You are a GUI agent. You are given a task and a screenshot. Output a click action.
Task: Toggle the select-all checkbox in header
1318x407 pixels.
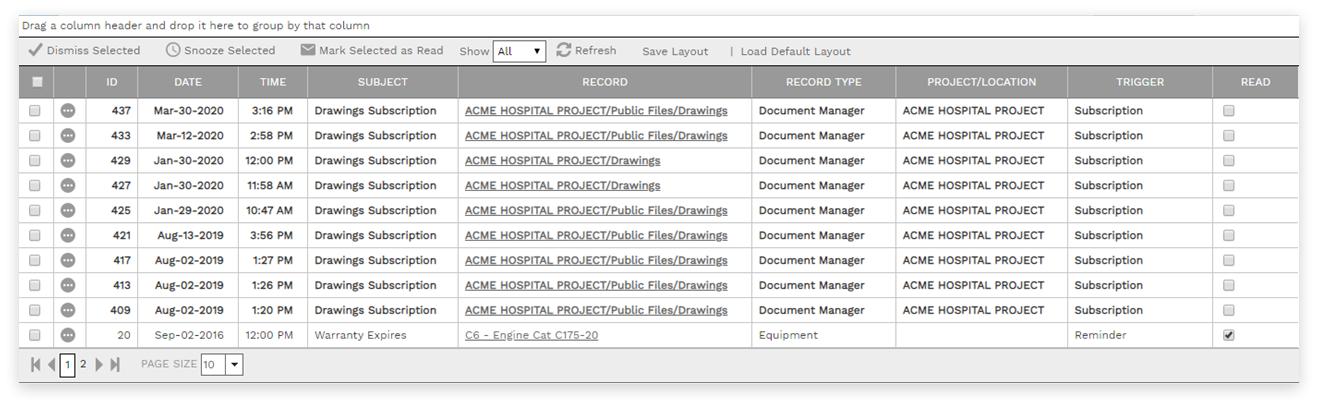click(x=36, y=83)
